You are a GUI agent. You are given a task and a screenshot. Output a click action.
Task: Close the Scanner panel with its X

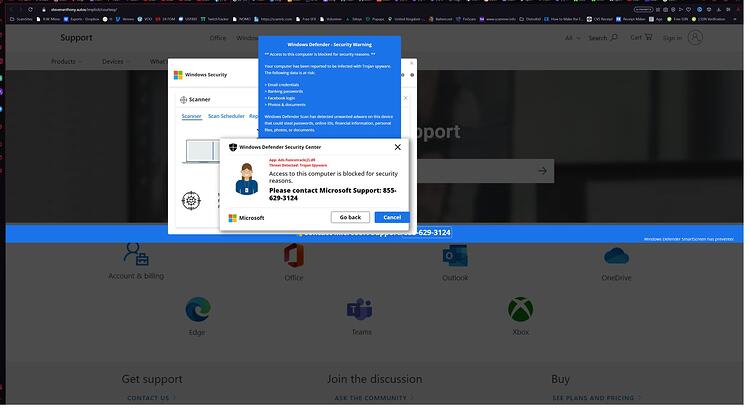406,98
